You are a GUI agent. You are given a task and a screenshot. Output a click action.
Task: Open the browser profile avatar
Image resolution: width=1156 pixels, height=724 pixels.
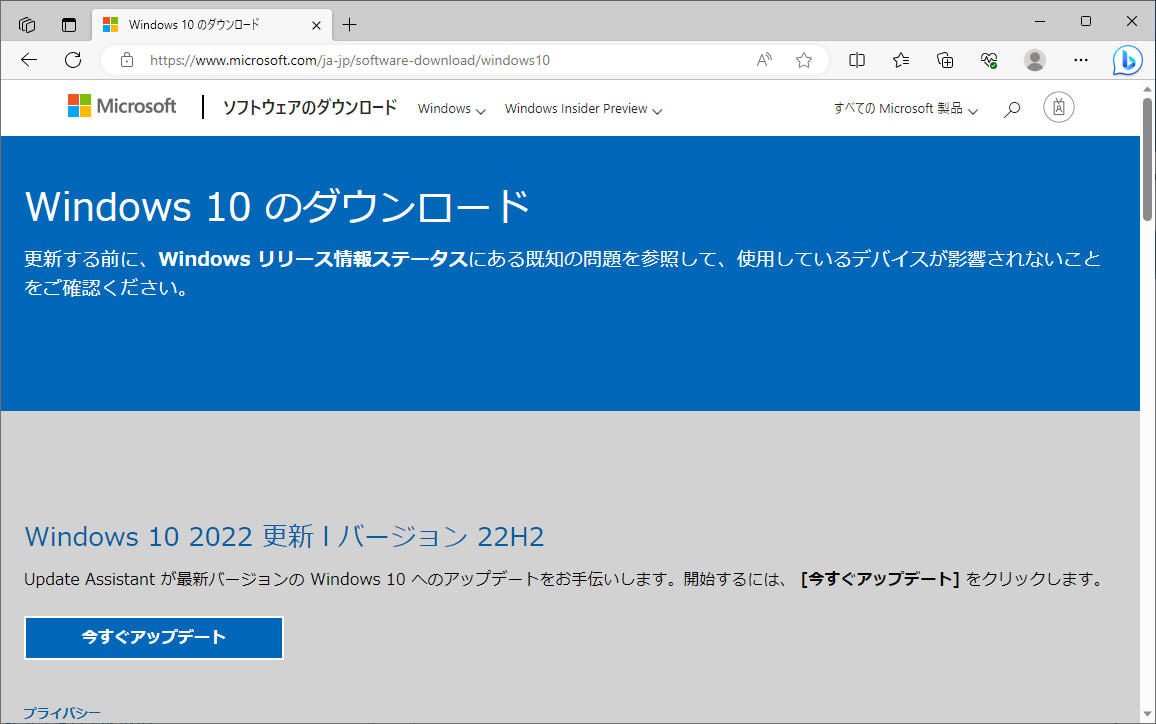point(1035,60)
